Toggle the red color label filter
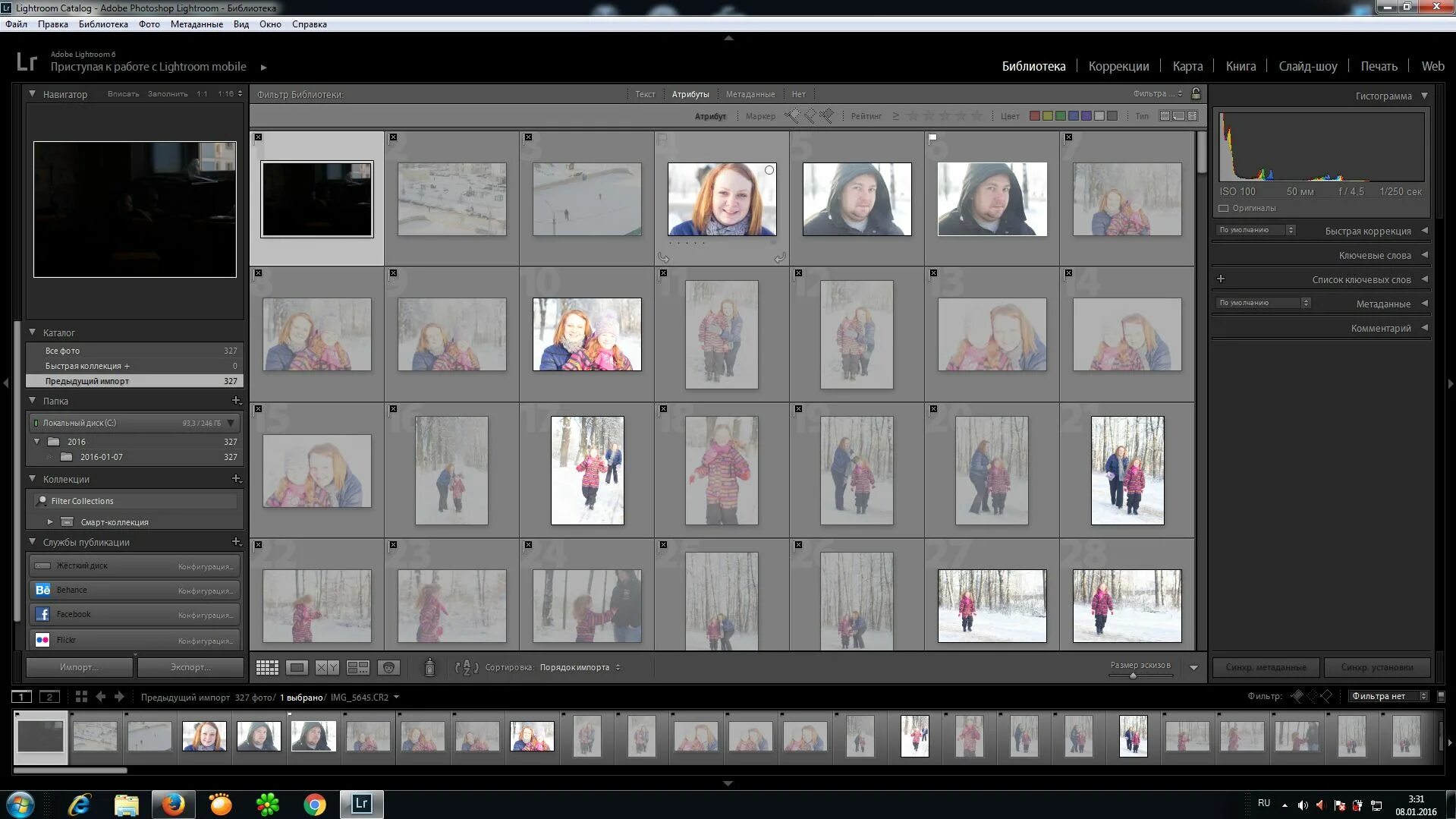Viewport: 1456px width, 819px height. (x=1034, y=116)
